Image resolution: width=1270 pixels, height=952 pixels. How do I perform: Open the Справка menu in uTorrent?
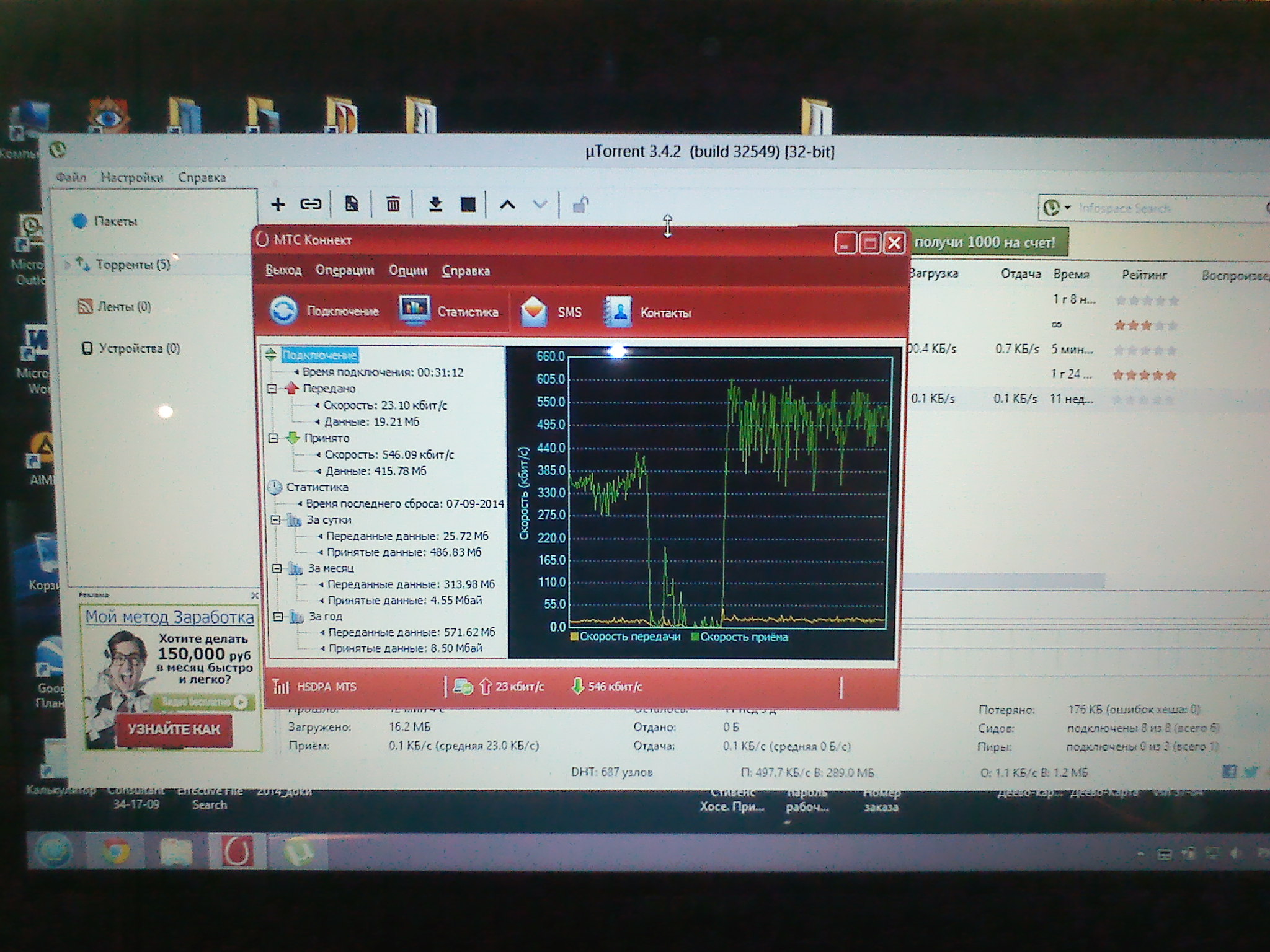[x=202, y=177]
